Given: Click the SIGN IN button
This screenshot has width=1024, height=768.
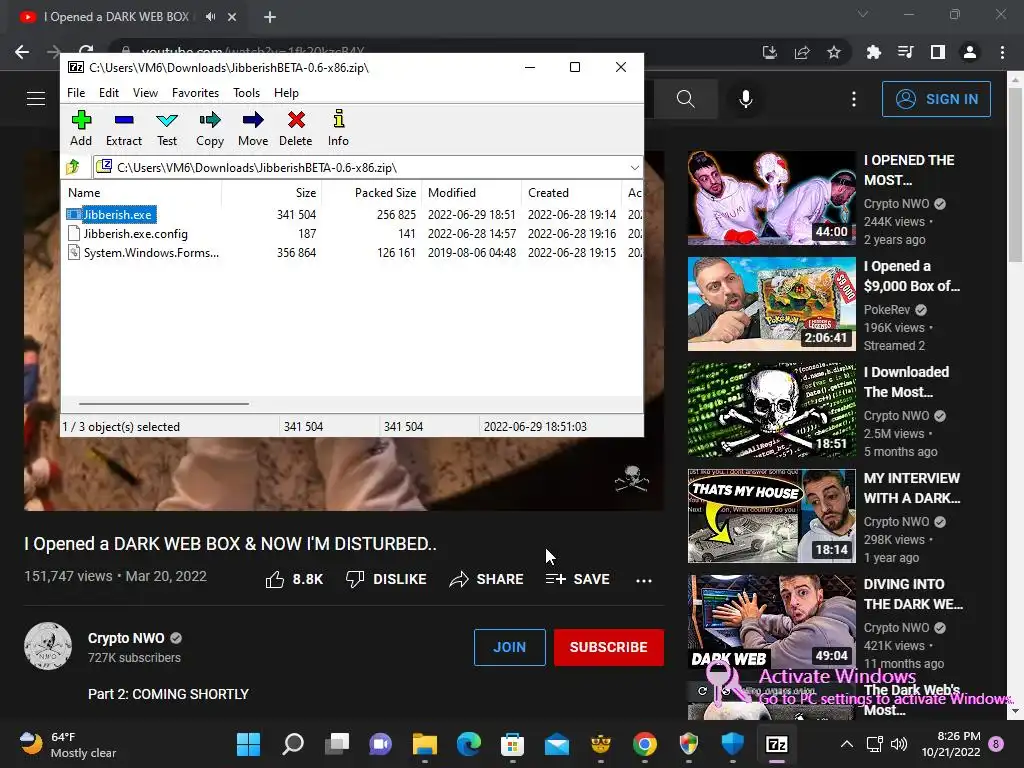Looking at the screenshot, I should pos(936,99).
